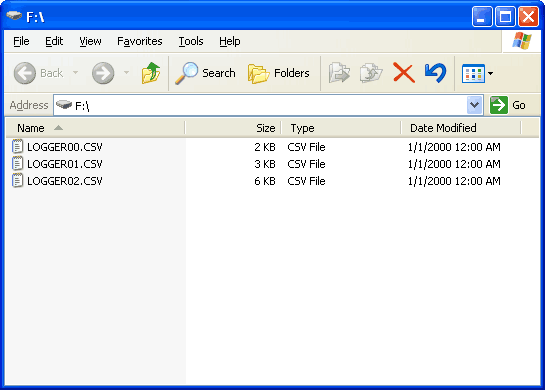Open the Forward history dropdown arrow
The height and width of the screenshot is (390, 545).
(x=127, y=73)
